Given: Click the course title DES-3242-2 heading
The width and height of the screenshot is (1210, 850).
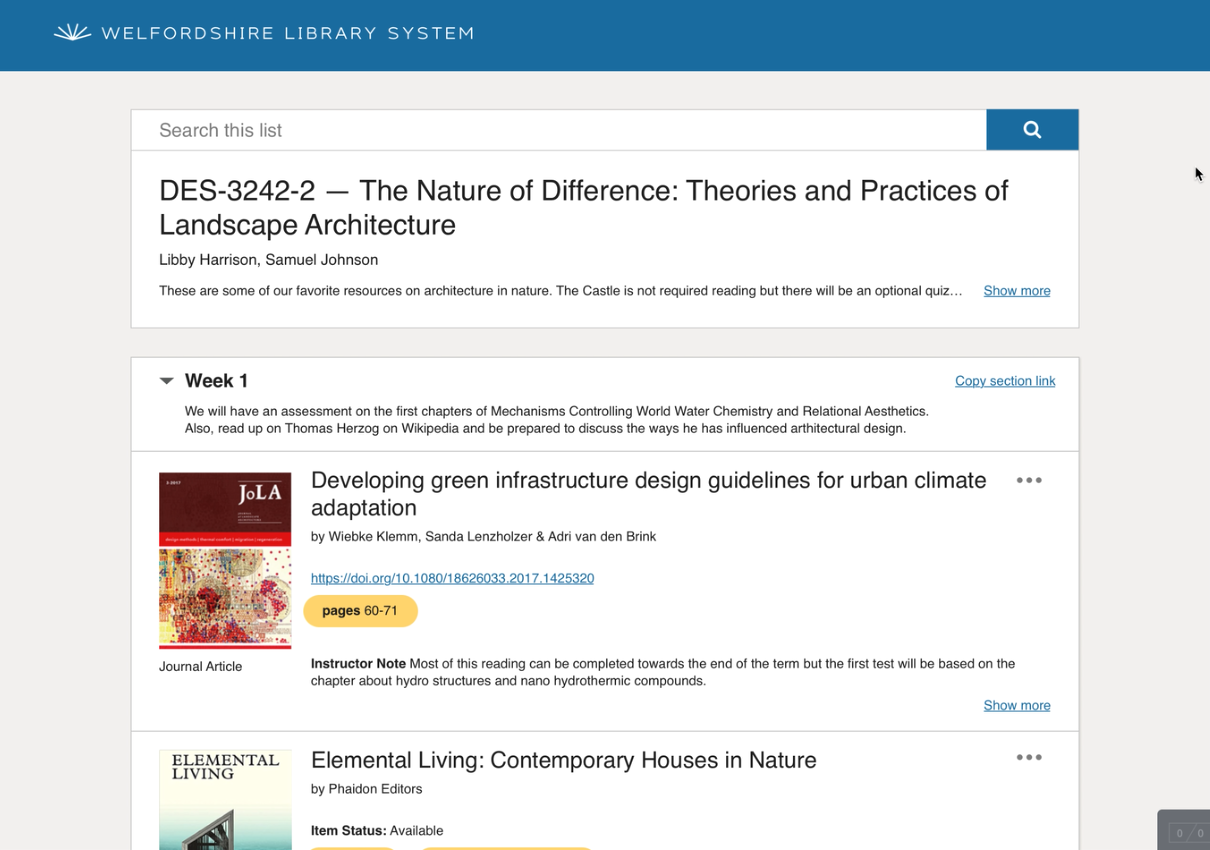Looking at the screenshot, I should click(x=584, y=207).
